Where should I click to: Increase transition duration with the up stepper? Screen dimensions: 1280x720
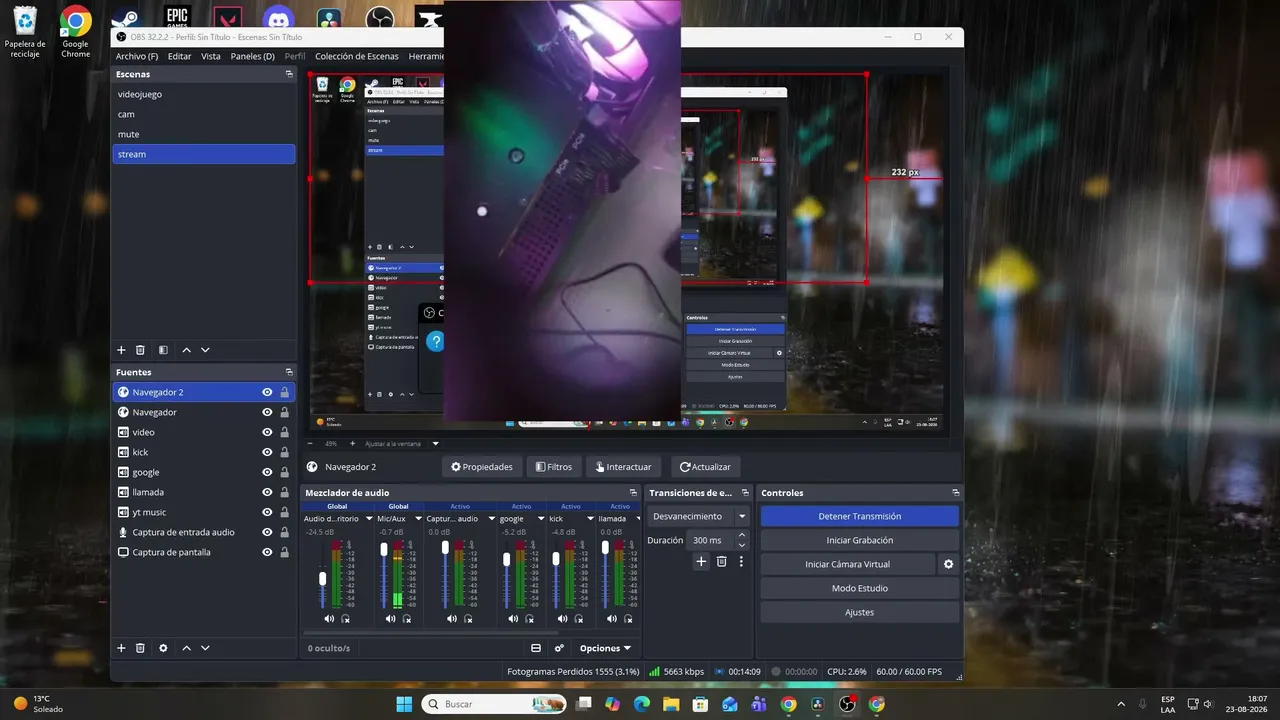point(741,535)
